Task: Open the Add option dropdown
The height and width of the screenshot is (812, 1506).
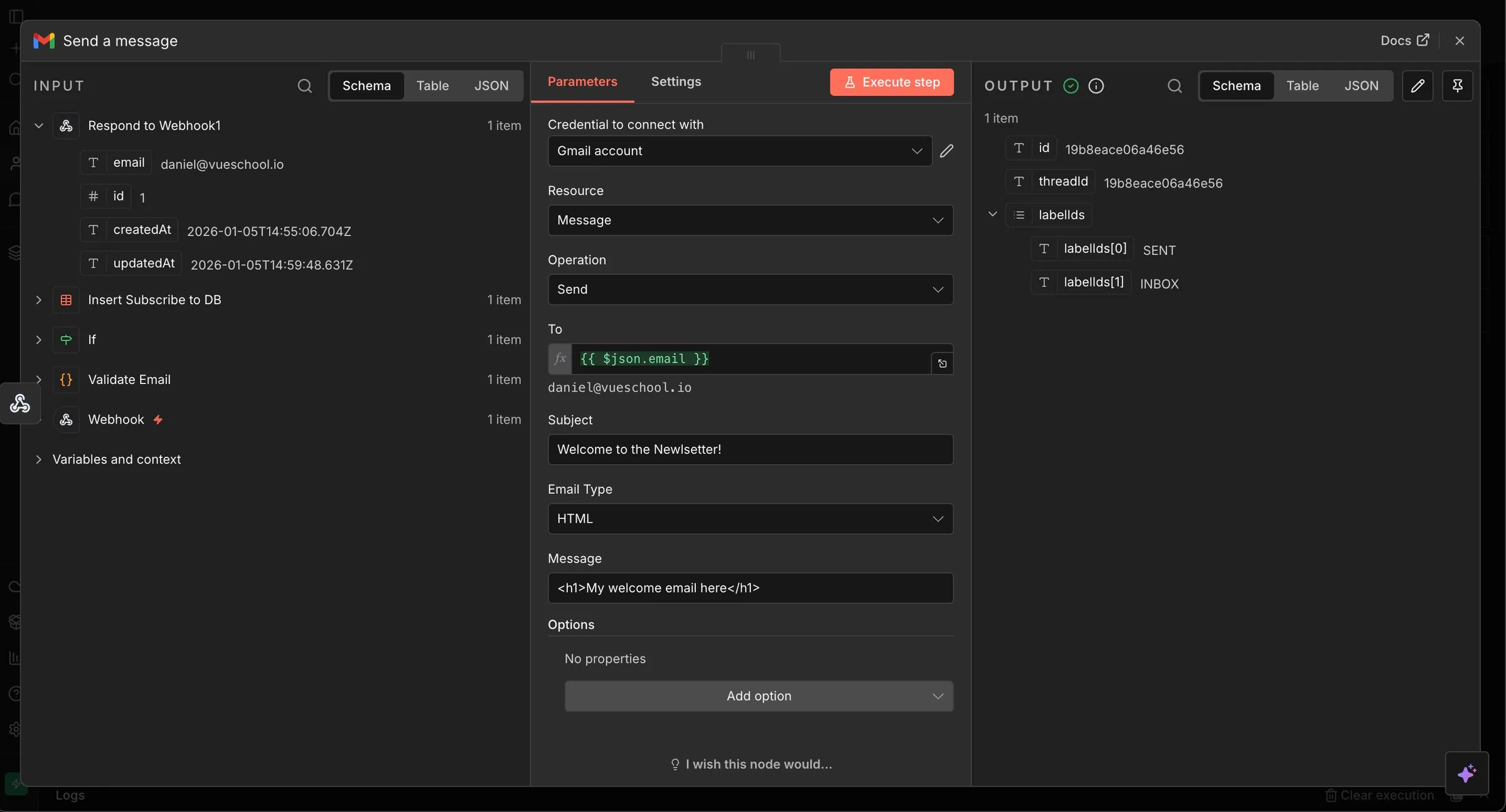Action: 759,696
